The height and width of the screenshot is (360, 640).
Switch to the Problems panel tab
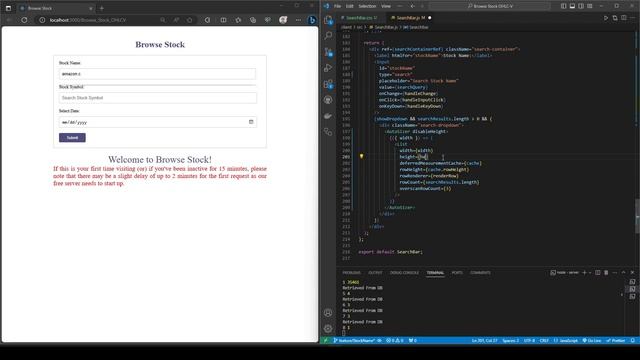click(x=351, y=273)
